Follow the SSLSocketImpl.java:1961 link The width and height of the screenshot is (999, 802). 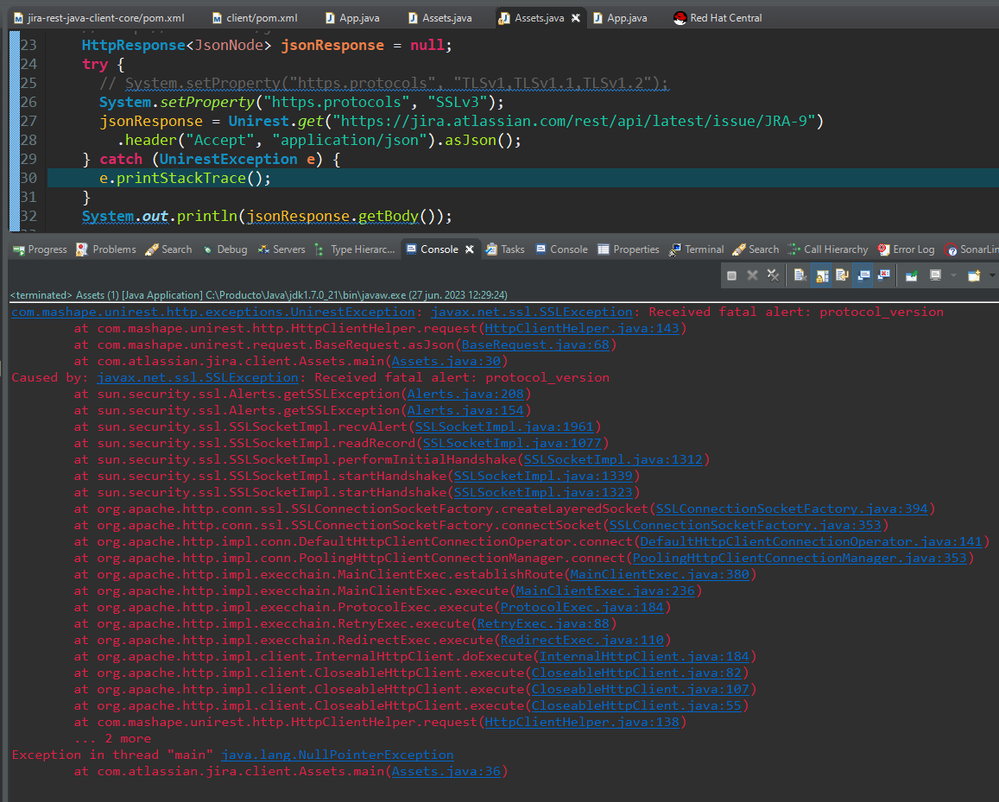(x=504, y=427)
